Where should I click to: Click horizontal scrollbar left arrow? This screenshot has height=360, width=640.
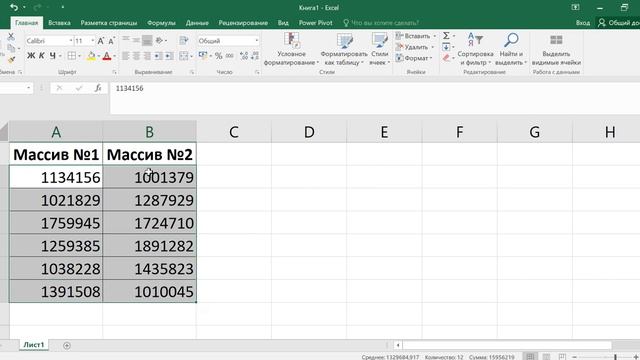pyautogui.click(x=398, y=345)
